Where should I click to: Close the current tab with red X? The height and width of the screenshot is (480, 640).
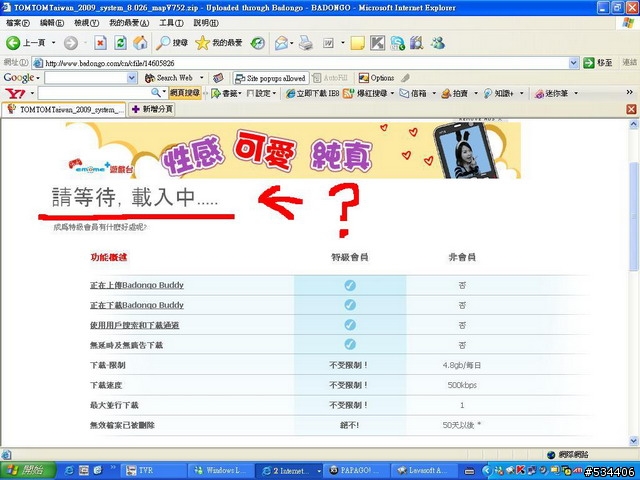pyautogui.click(x=631, y=109)
